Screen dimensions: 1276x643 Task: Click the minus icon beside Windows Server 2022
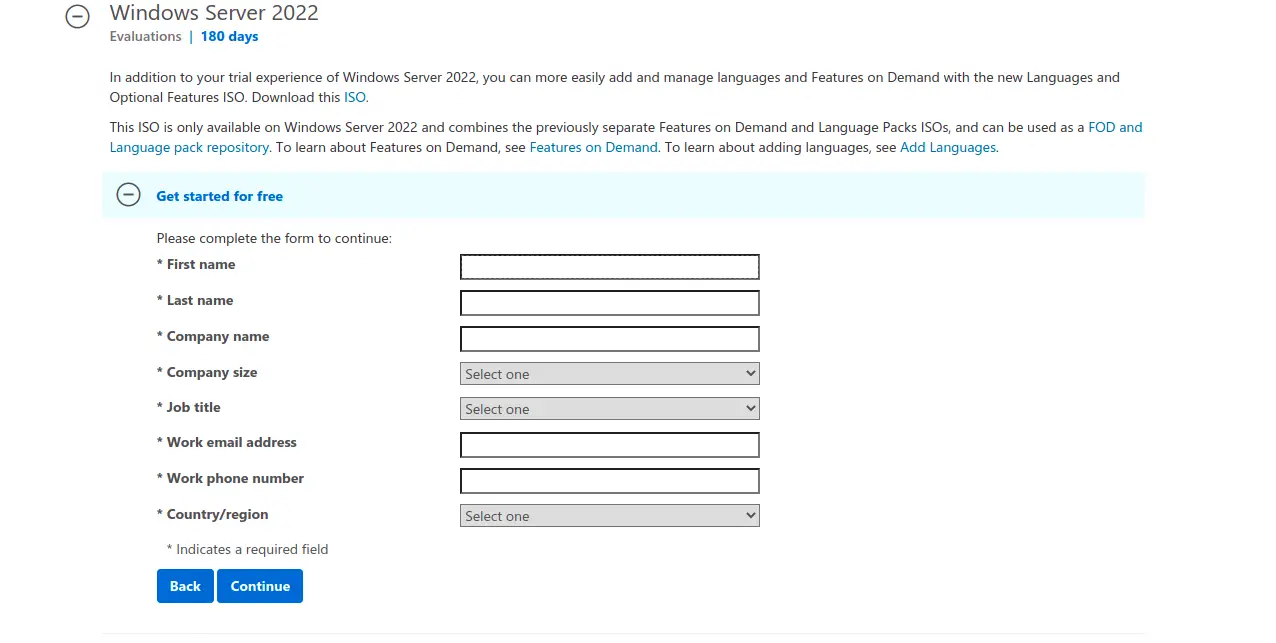[x=77, y=17]
